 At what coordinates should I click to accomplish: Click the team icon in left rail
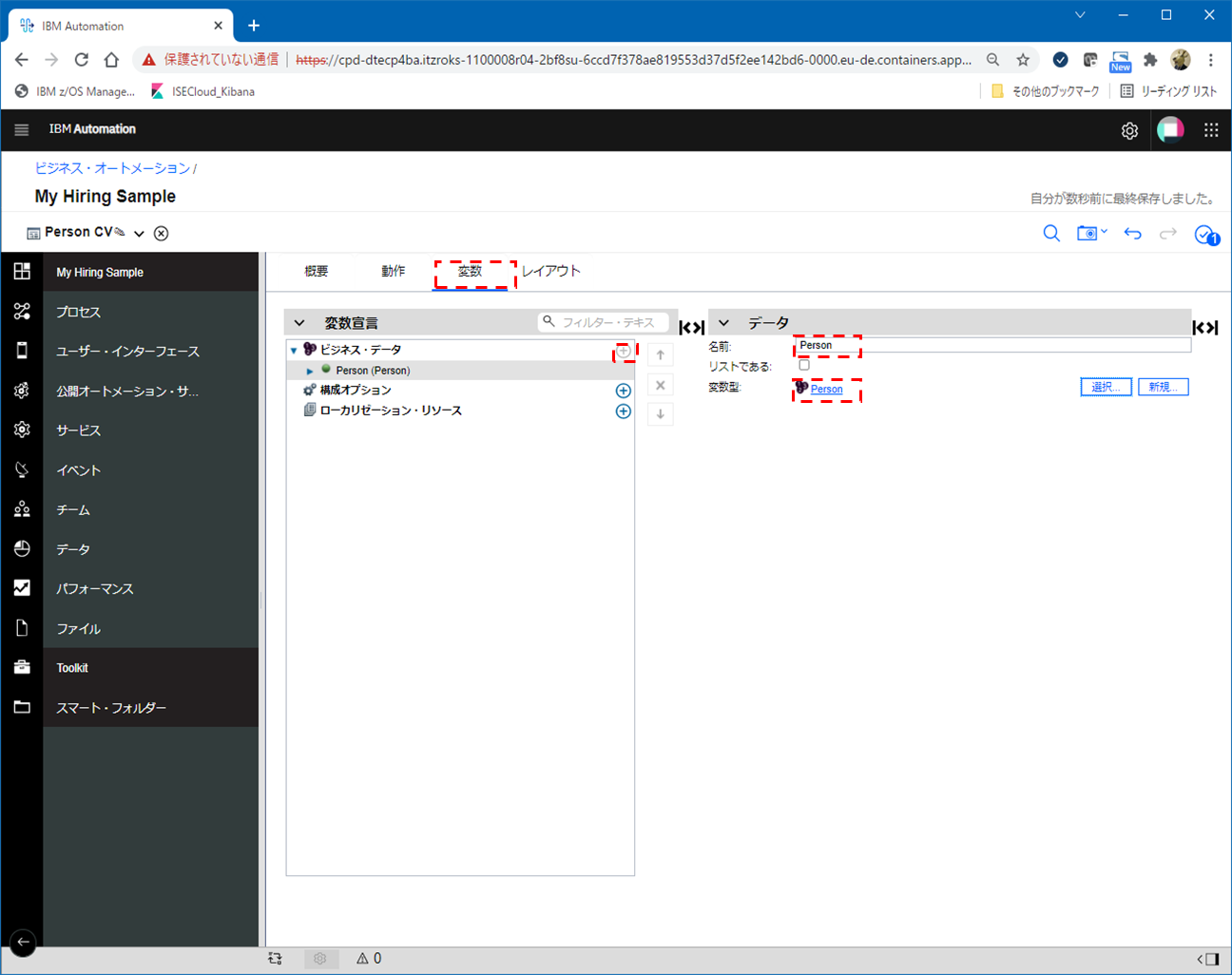pos(22,509)
